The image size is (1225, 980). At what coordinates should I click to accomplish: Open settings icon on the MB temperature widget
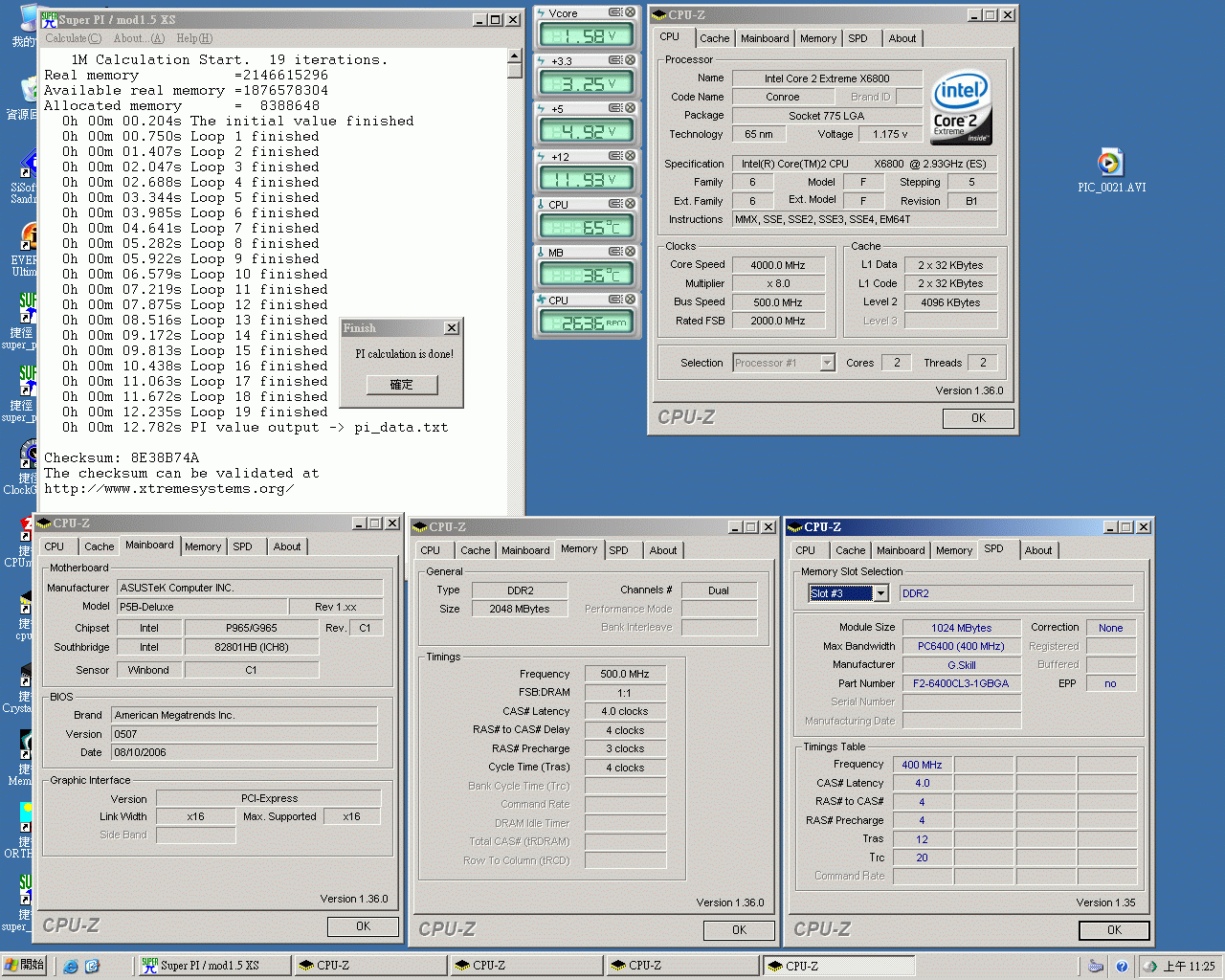coord(615,252)
